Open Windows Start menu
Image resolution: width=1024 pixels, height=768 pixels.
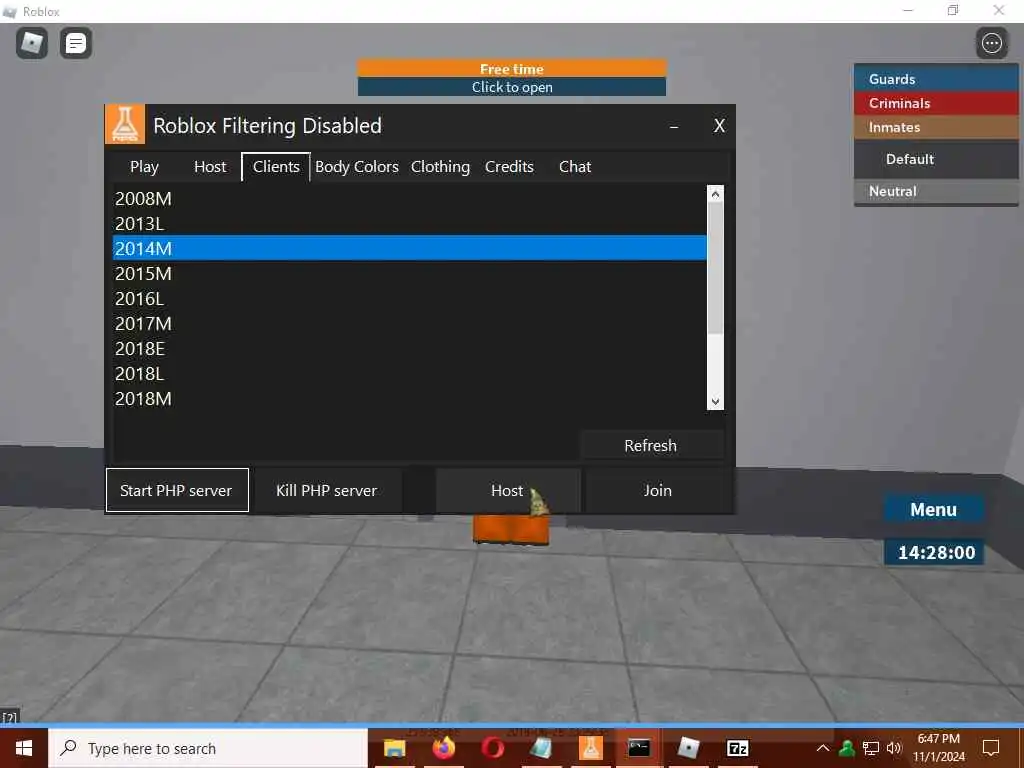[x=24, y=748]
